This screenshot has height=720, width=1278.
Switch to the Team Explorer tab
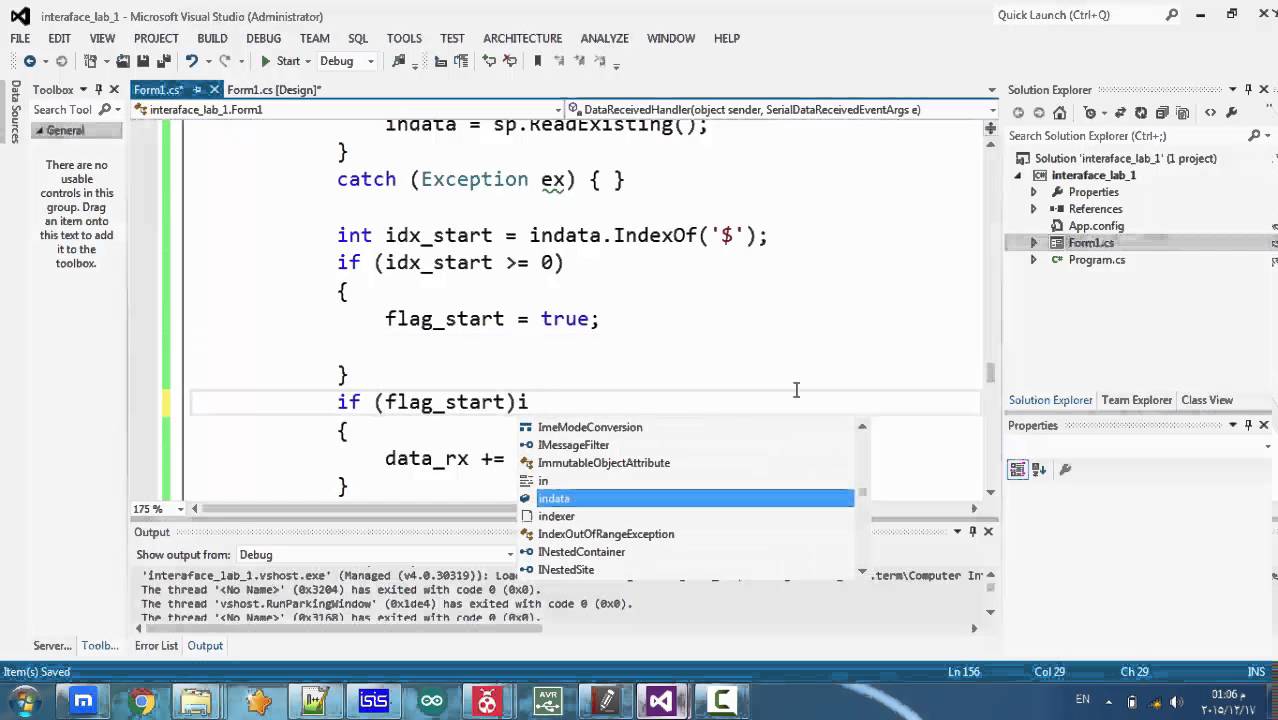1136,400
